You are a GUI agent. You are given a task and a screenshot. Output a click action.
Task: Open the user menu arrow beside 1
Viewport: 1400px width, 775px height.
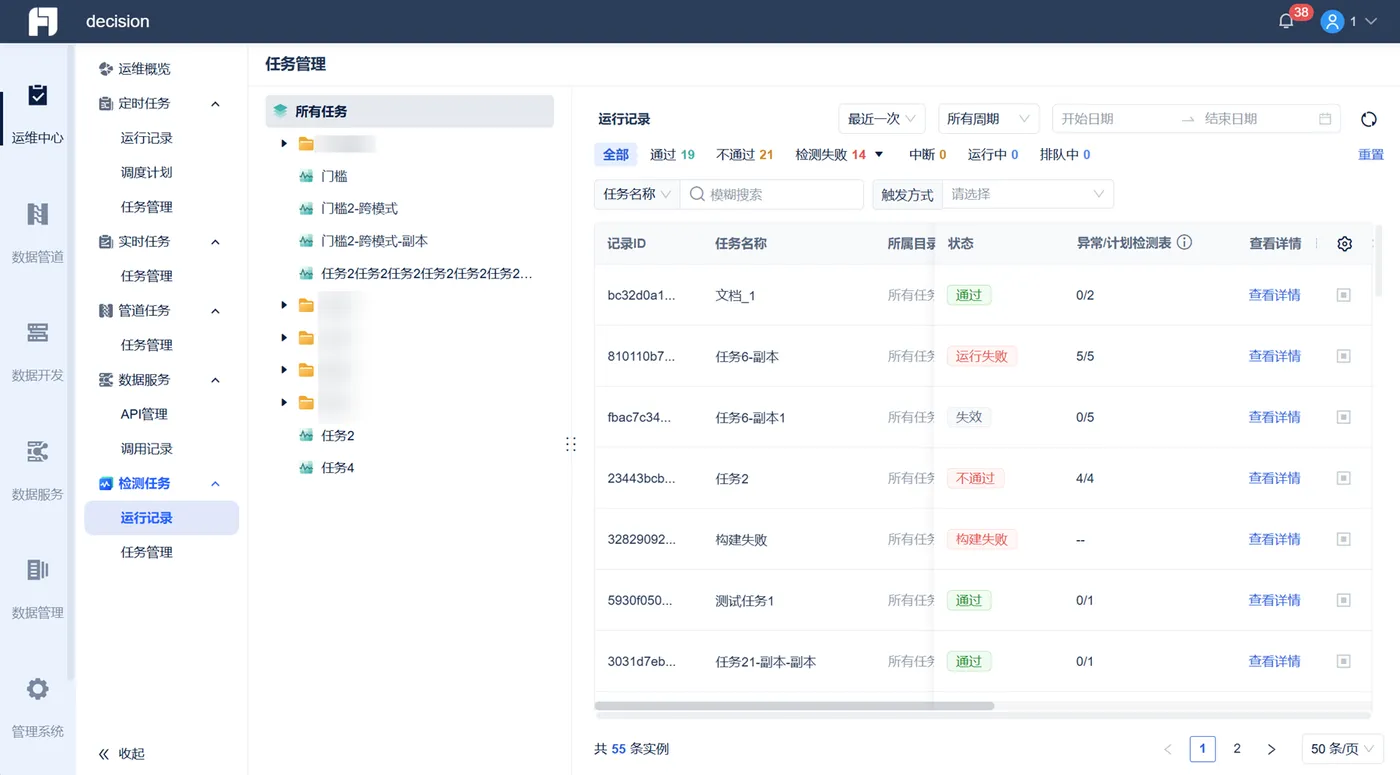[1372, 21]
